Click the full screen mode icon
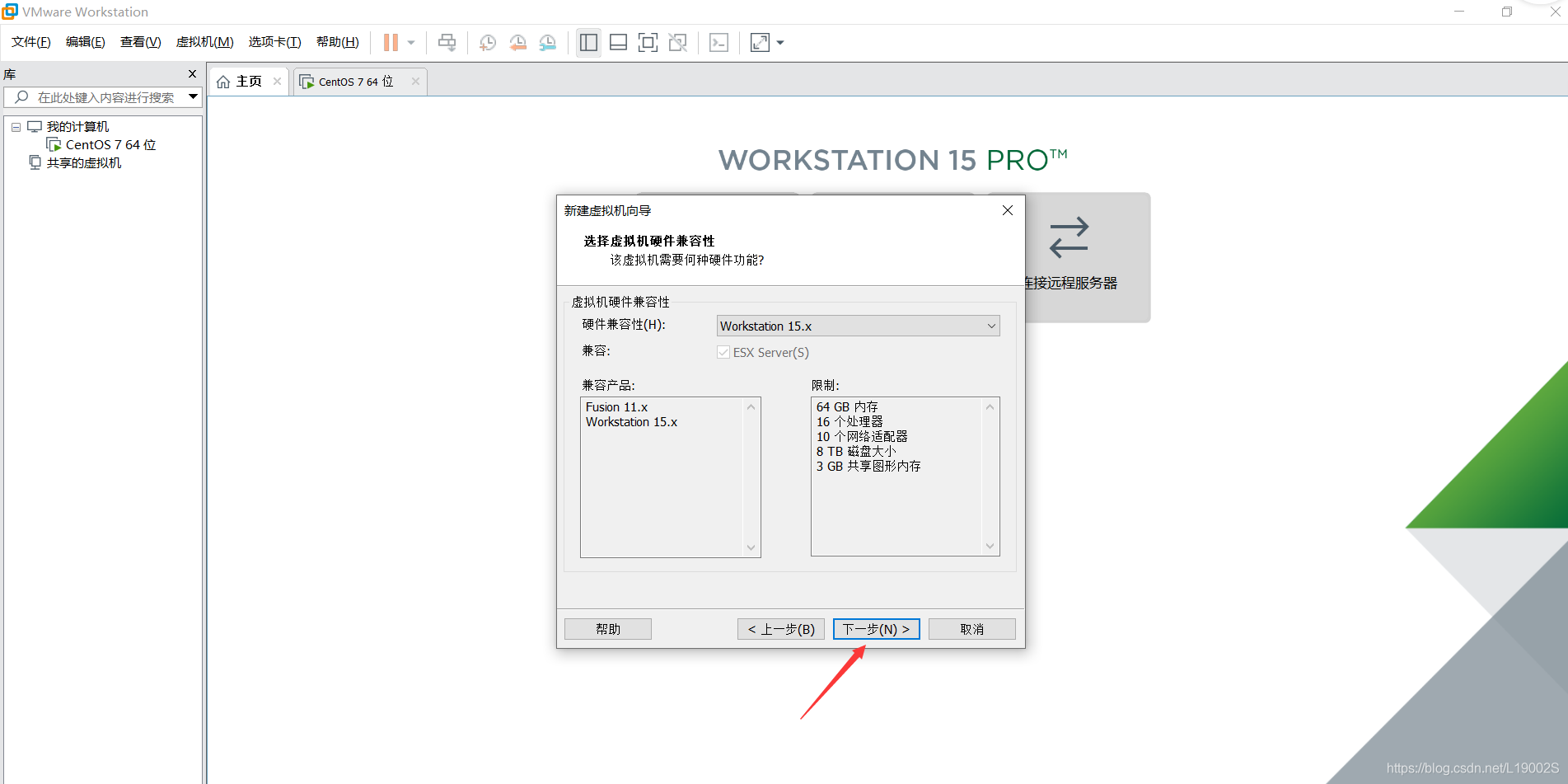This screenshot has width=1568, height=784. [648, 42]
